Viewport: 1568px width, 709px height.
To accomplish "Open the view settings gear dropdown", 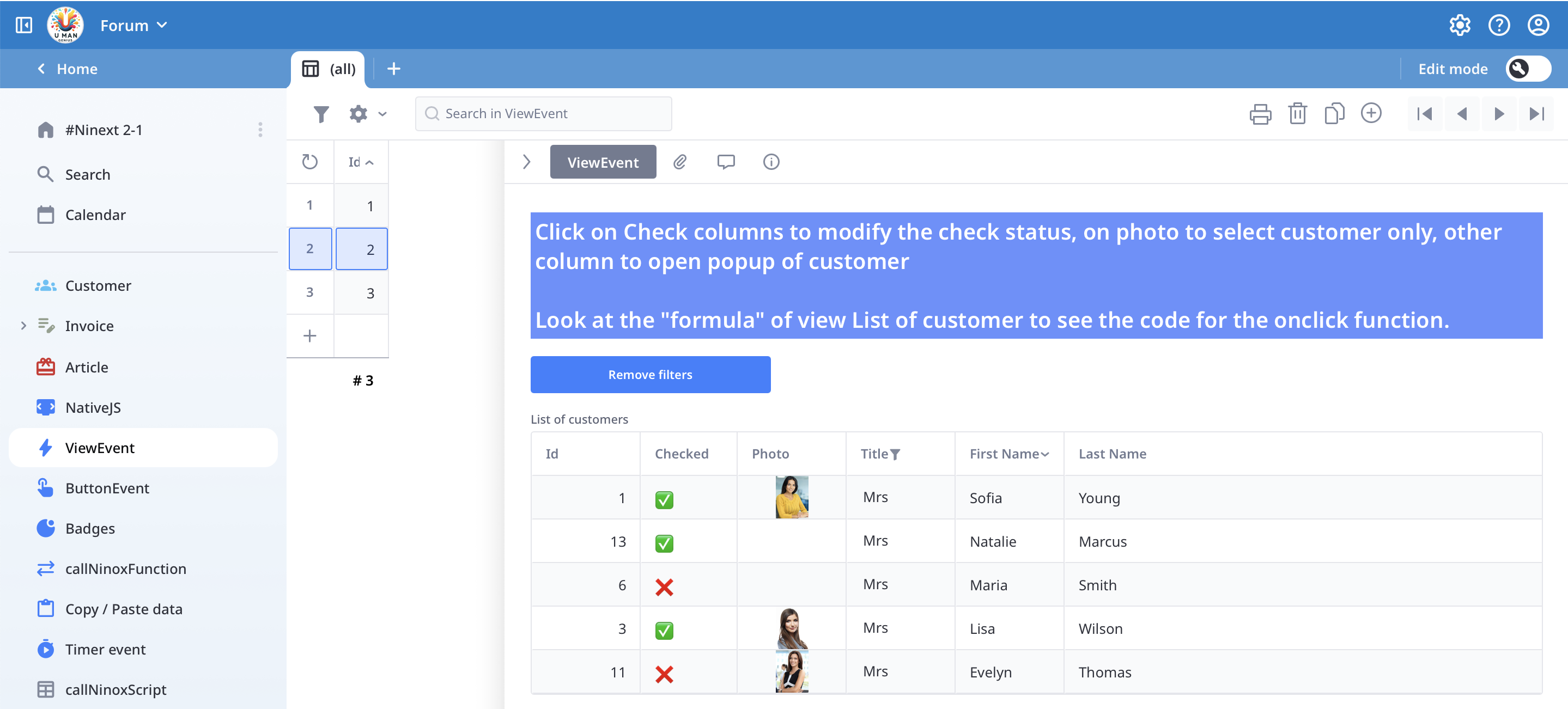I will 367,114.
